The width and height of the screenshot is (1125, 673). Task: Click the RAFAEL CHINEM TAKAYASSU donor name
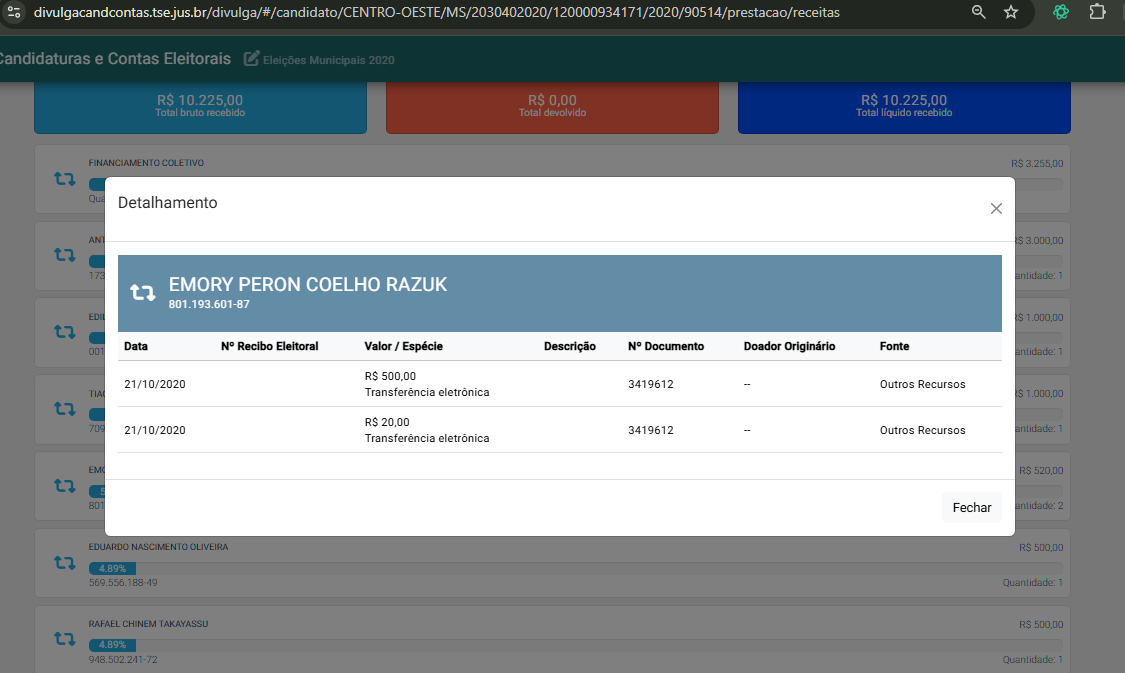(149, 623)
